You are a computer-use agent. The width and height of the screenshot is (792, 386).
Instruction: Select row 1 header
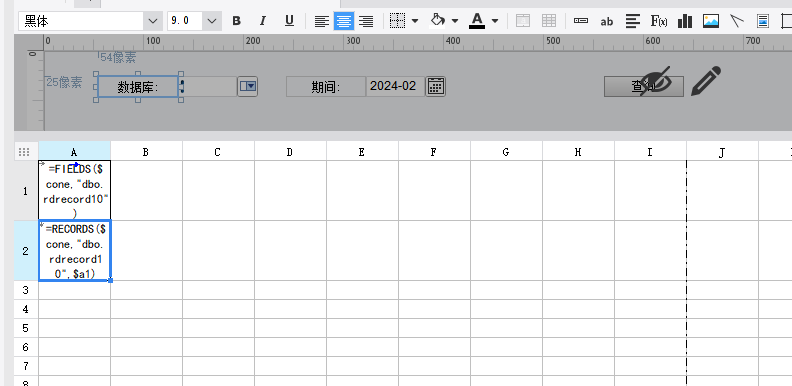click(x=26, y=191)
